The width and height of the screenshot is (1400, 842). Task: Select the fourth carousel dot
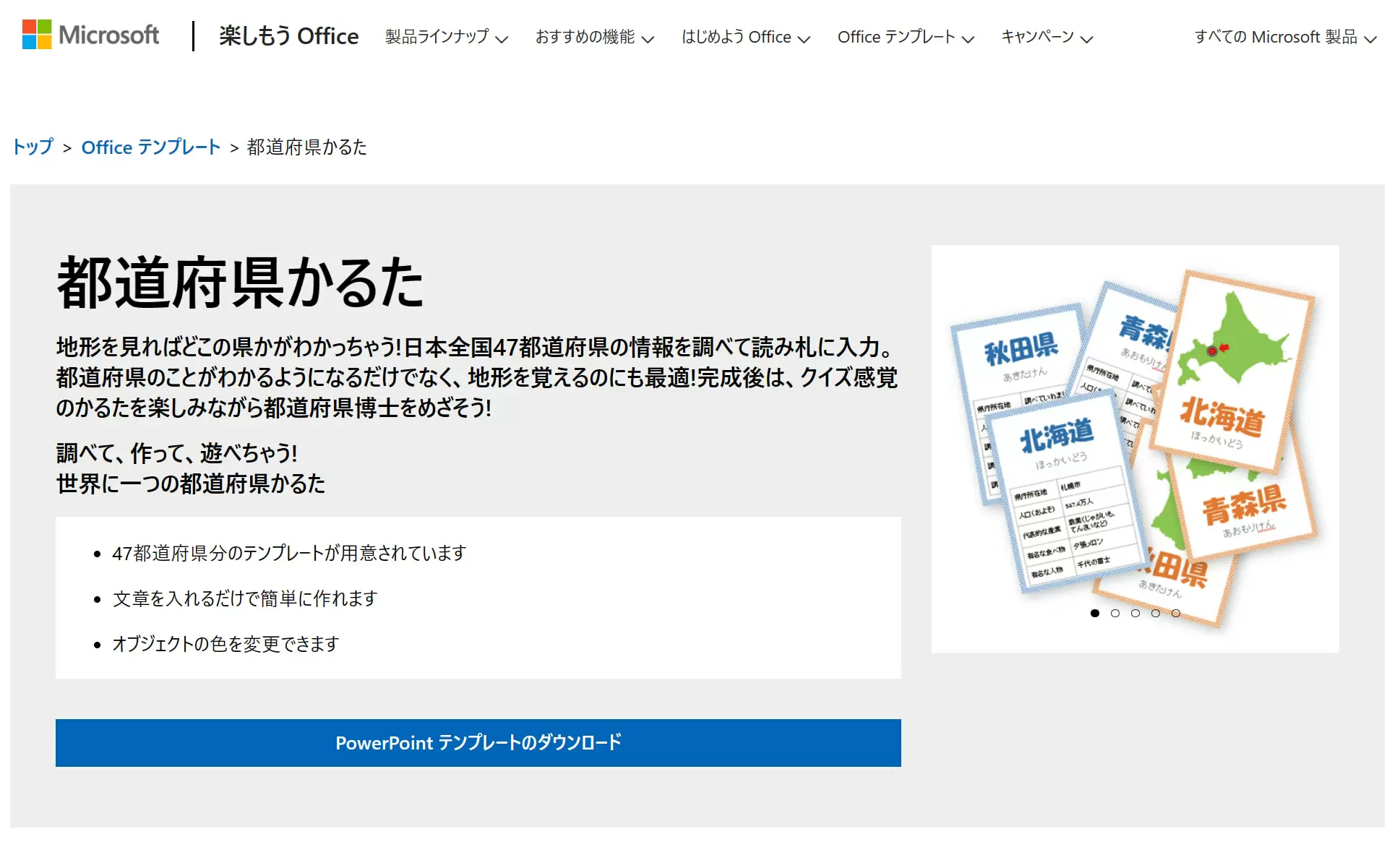pyautogui.click(x=1156, y=613)
